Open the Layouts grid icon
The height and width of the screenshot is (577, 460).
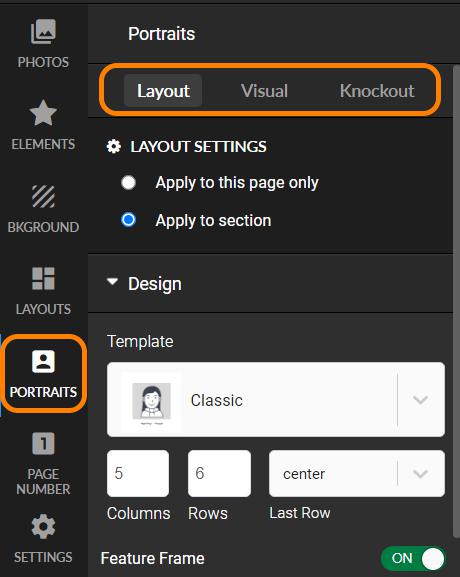coord(43,278)
